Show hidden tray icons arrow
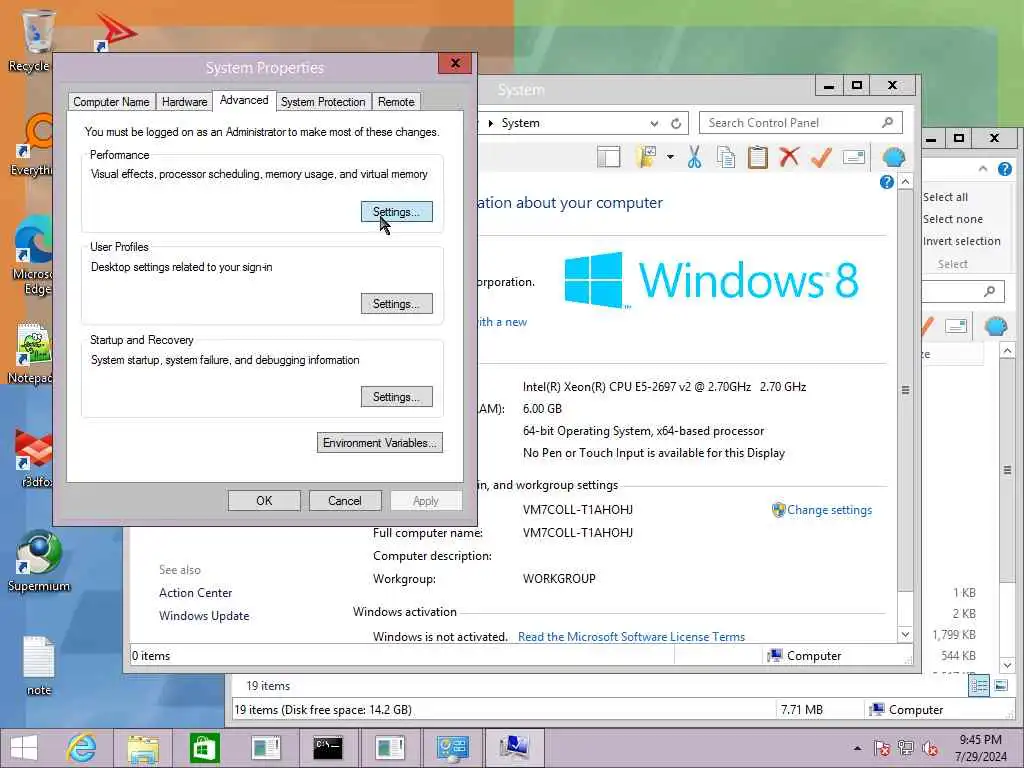1024x768 pixels. pos(857,748)
